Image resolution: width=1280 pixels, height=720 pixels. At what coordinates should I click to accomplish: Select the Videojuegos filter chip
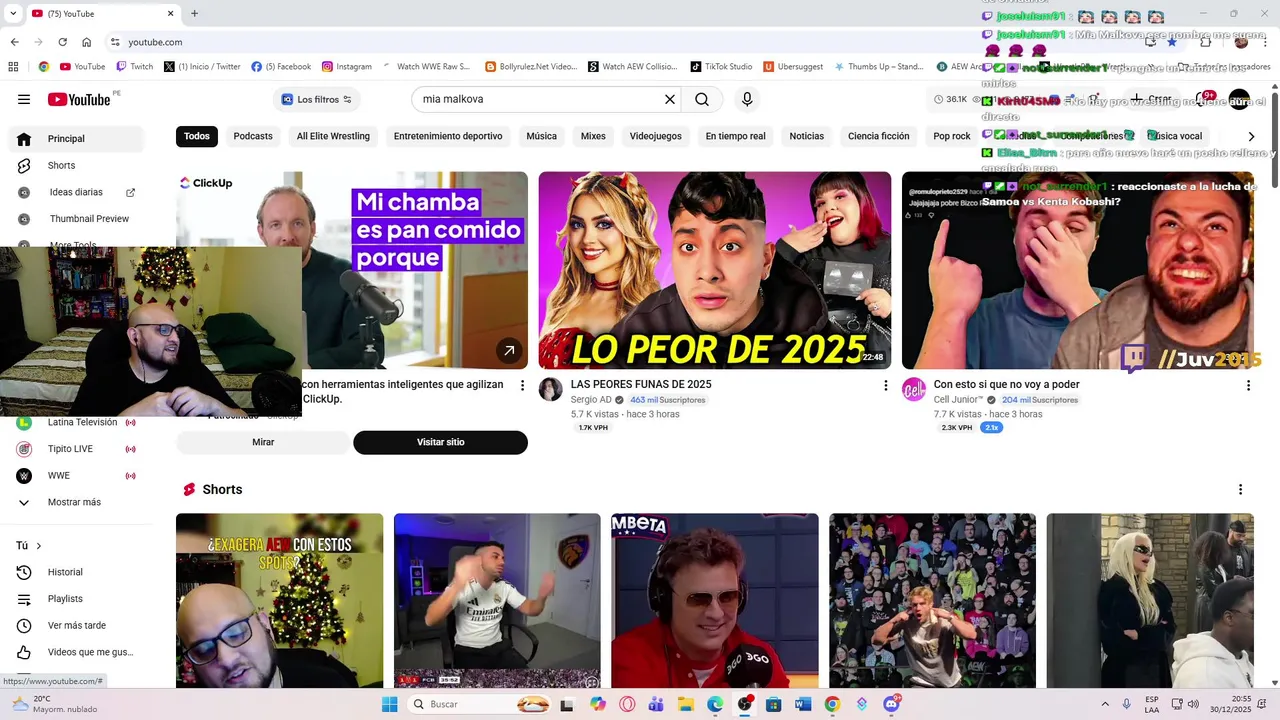click(655, 136)
